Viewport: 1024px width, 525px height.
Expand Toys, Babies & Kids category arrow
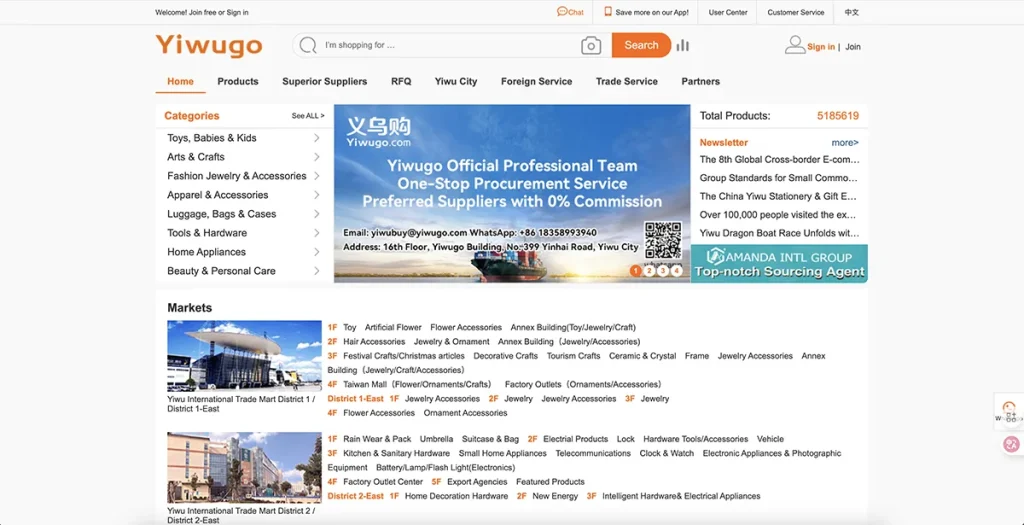pos(317,138)
